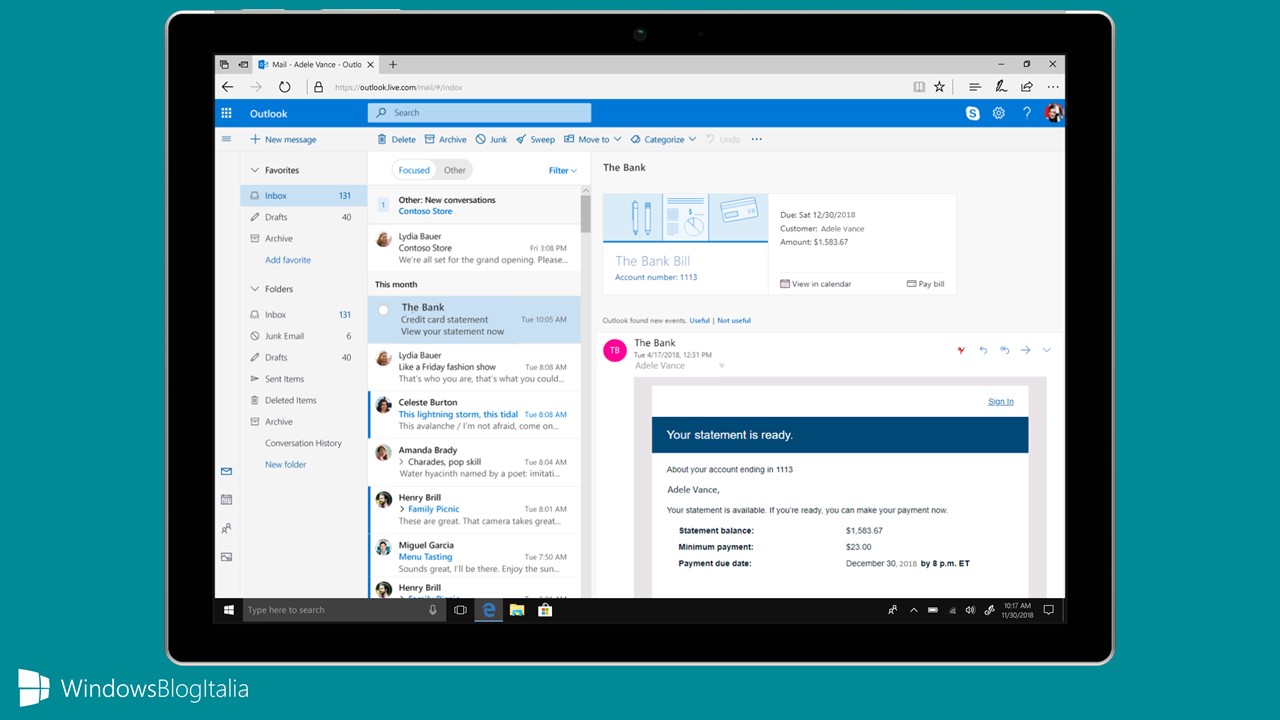
Task: Expand recipient details under Adele Vance
Action: point(721,366)
